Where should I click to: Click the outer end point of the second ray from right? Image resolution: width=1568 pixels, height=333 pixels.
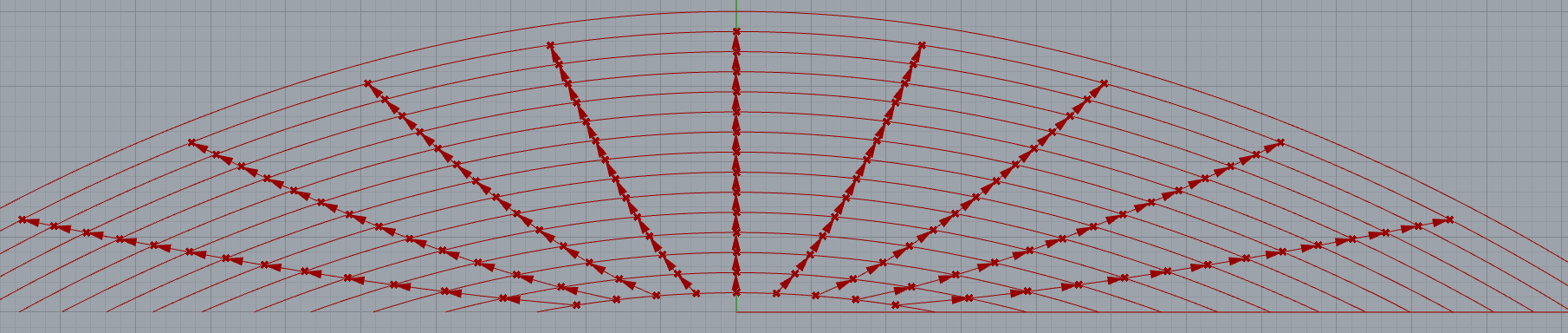point(1281,142)
